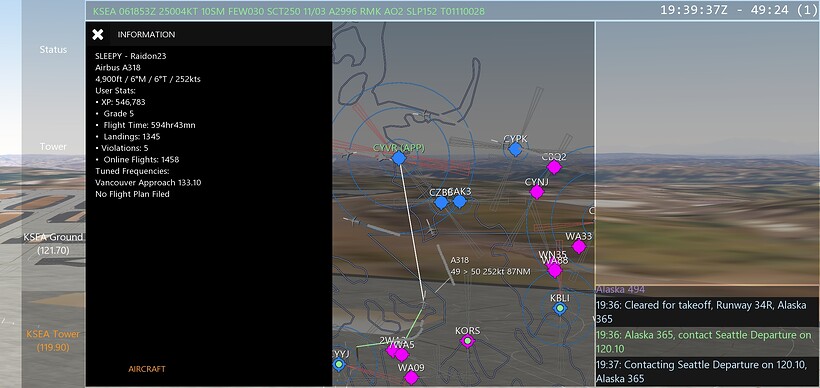Open the Status menu item
Image resolution: width=820 pixels, height=388 pixels.
pos(53,50)
